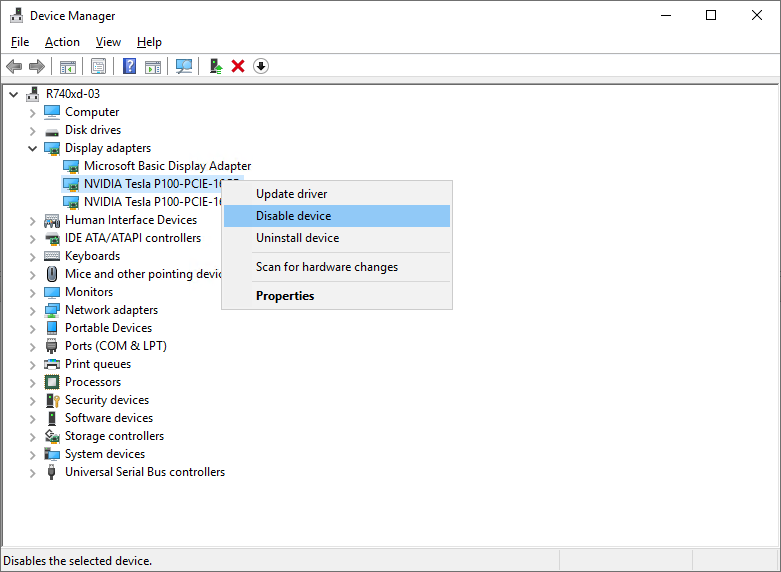
Task: Click the Update device driver toolbar icon
Action: click(214, 66)
